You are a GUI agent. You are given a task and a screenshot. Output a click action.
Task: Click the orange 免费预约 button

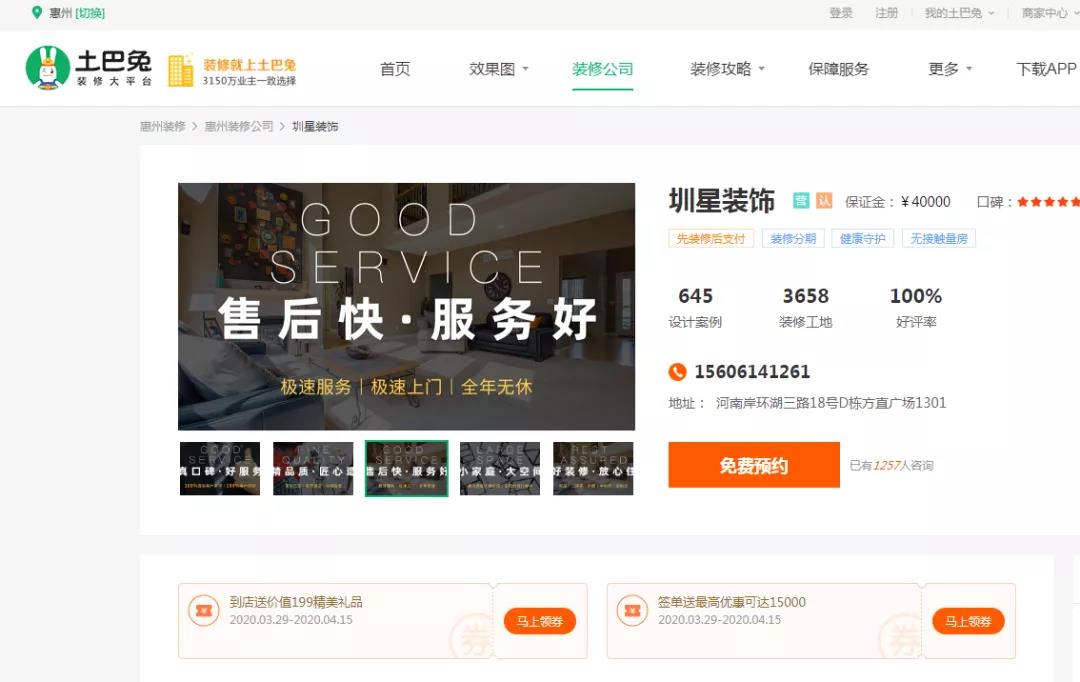753,465
